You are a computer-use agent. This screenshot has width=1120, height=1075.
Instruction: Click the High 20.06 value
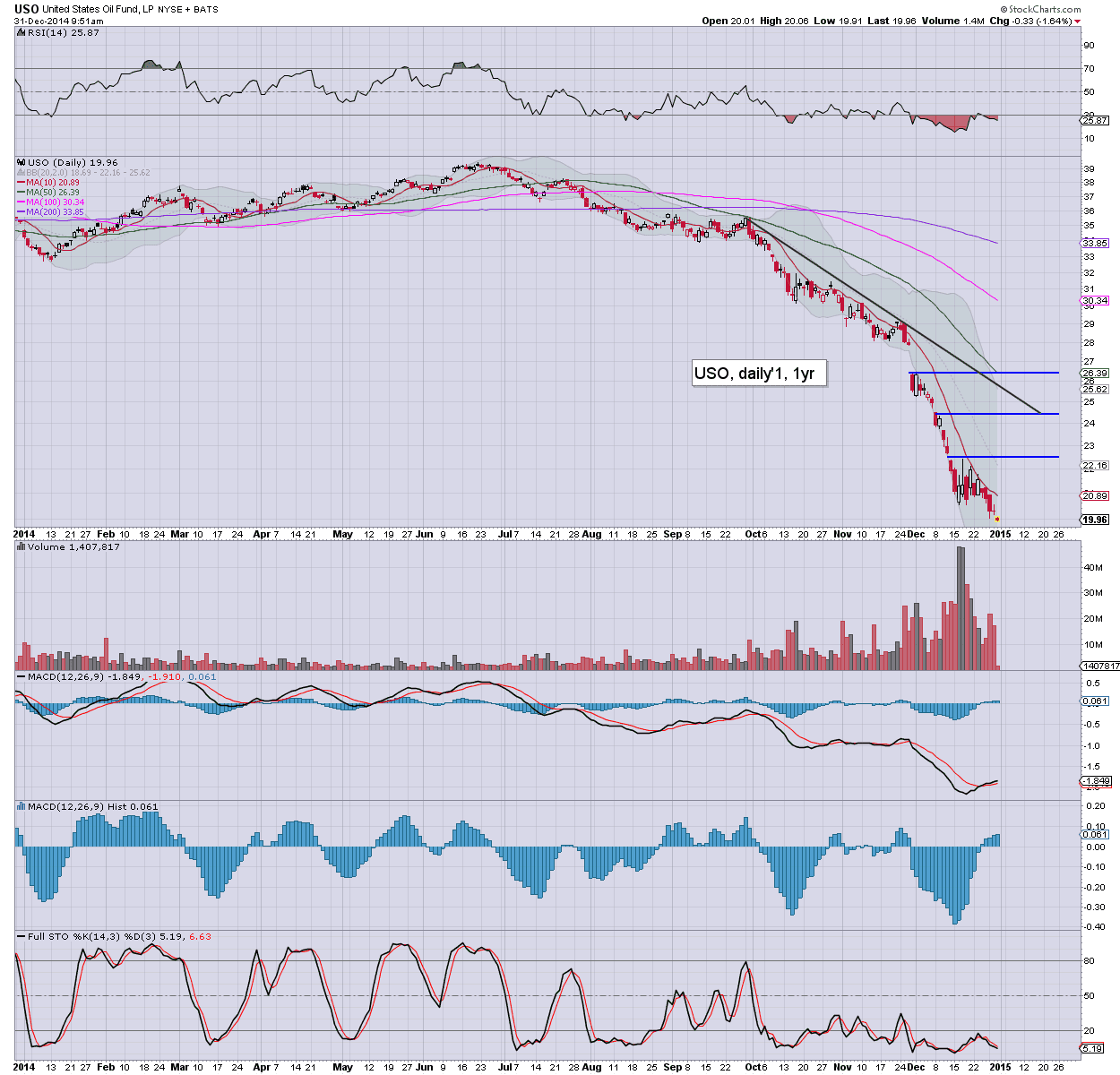point(783,21)
